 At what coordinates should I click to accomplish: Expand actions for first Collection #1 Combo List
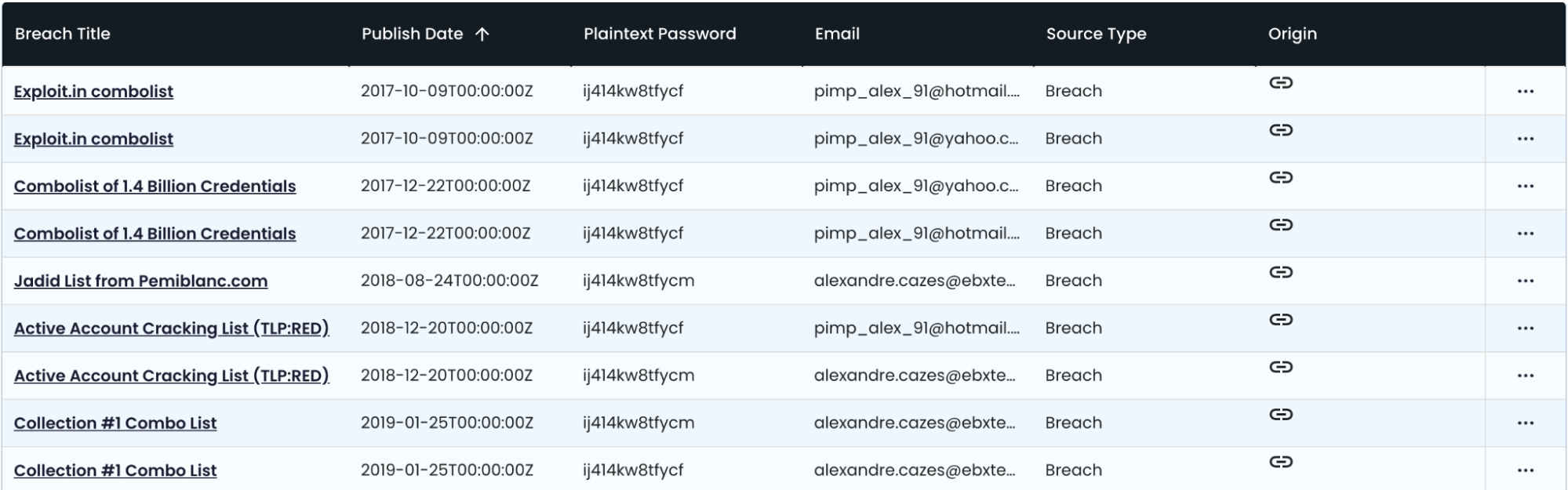point(1526,423)
